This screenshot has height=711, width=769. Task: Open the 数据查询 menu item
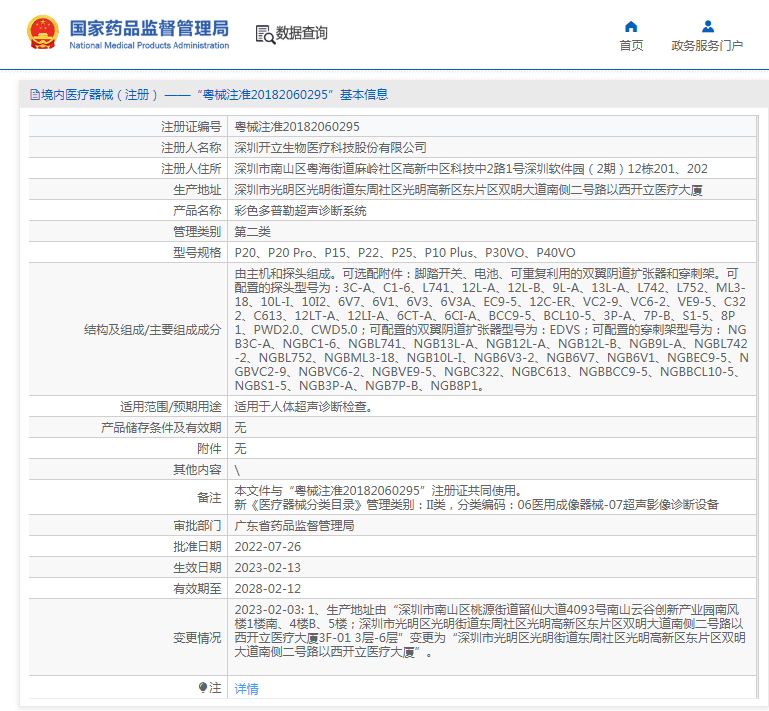301,34
